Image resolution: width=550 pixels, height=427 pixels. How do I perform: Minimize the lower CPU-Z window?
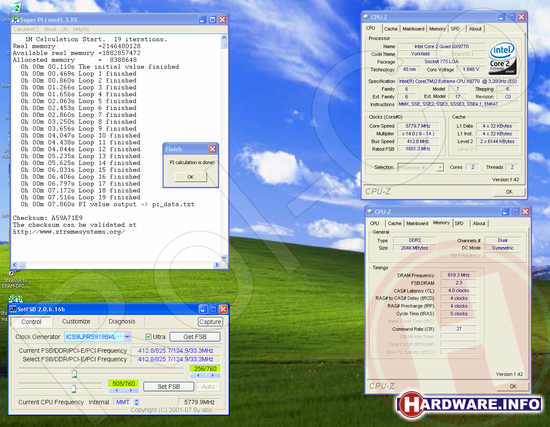pyautogui.click(x=505, y=212)
